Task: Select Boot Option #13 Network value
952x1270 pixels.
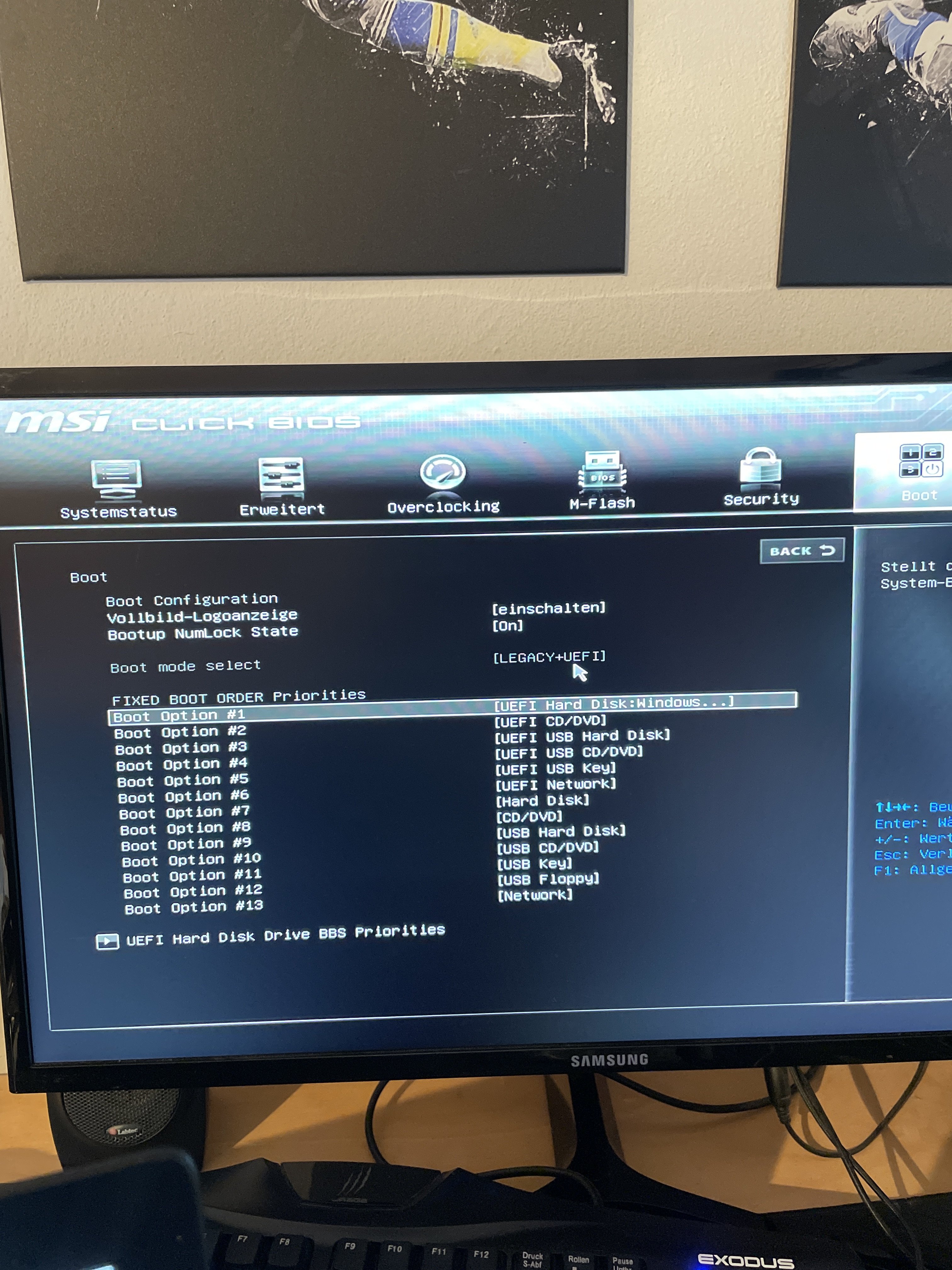Action: (x=535, y=895)
